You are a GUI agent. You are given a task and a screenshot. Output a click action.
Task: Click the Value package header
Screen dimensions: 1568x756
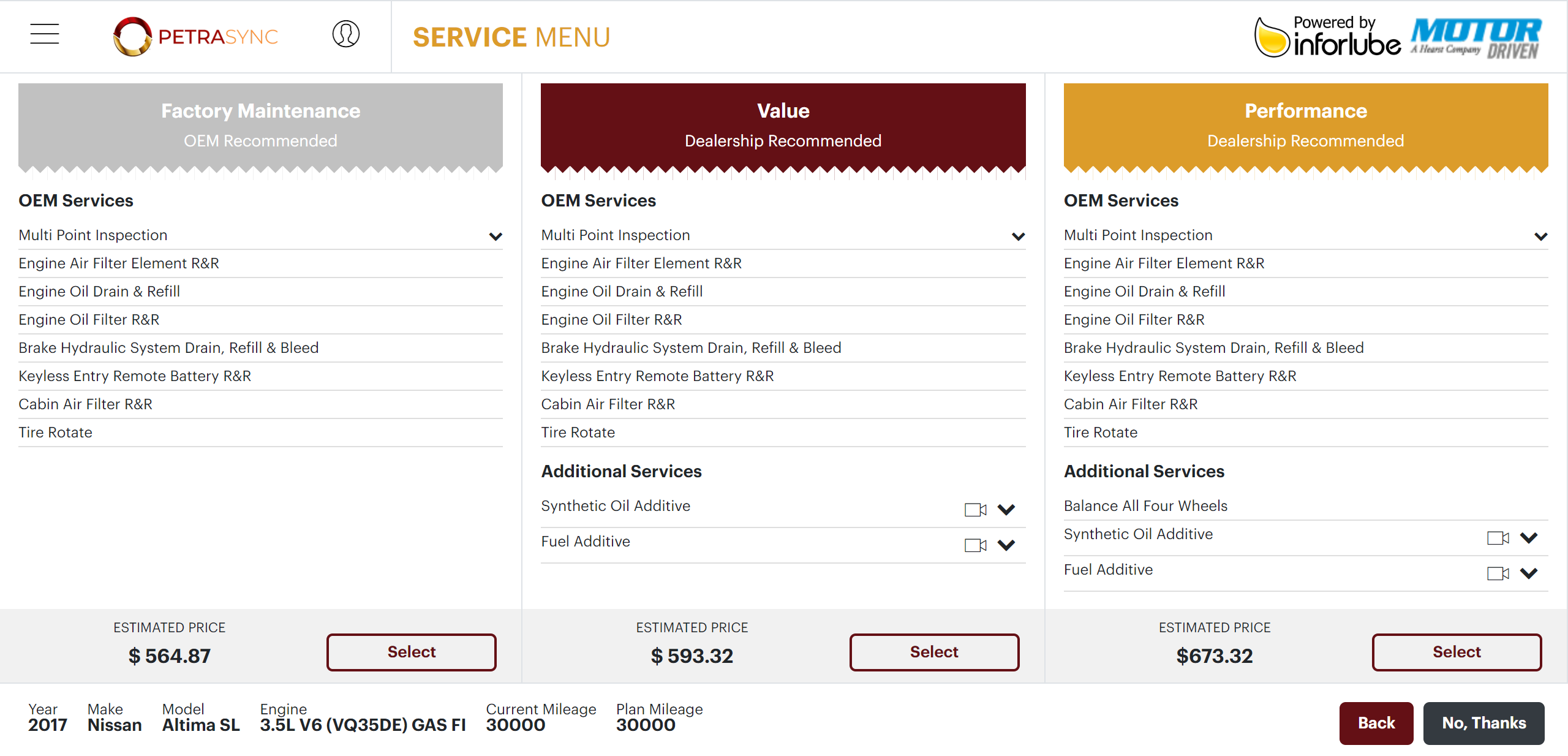point(783,126)
